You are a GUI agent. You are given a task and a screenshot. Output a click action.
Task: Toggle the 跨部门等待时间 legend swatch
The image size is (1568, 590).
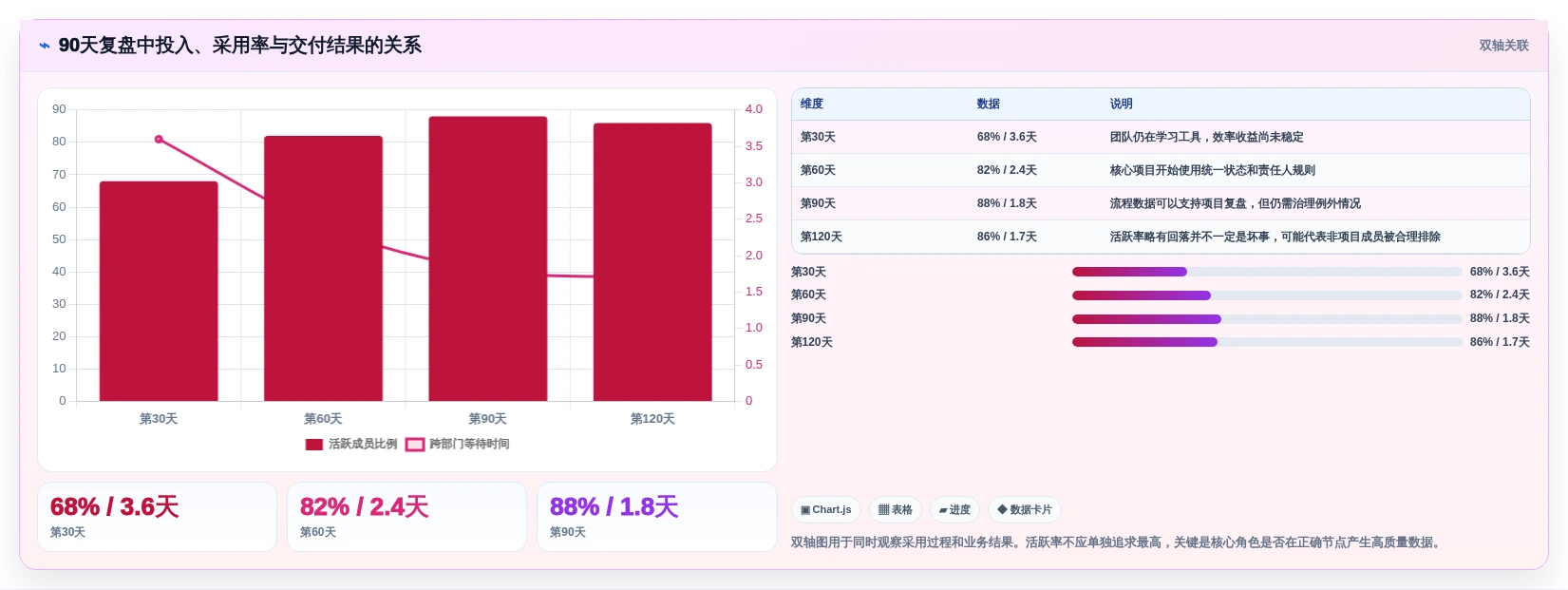(415, 445)
